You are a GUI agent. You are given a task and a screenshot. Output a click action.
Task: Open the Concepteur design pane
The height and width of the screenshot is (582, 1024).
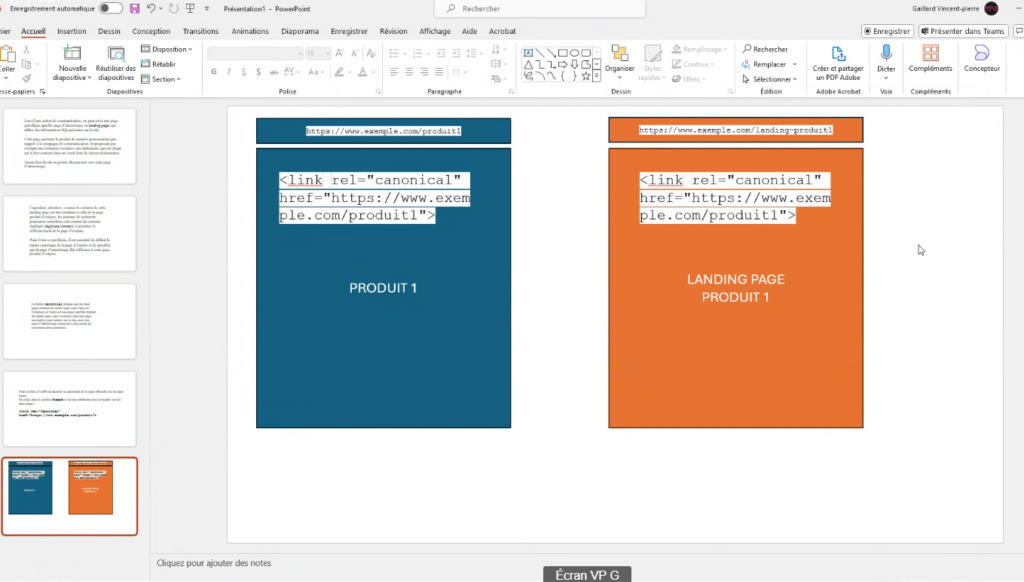coord(981,58)
